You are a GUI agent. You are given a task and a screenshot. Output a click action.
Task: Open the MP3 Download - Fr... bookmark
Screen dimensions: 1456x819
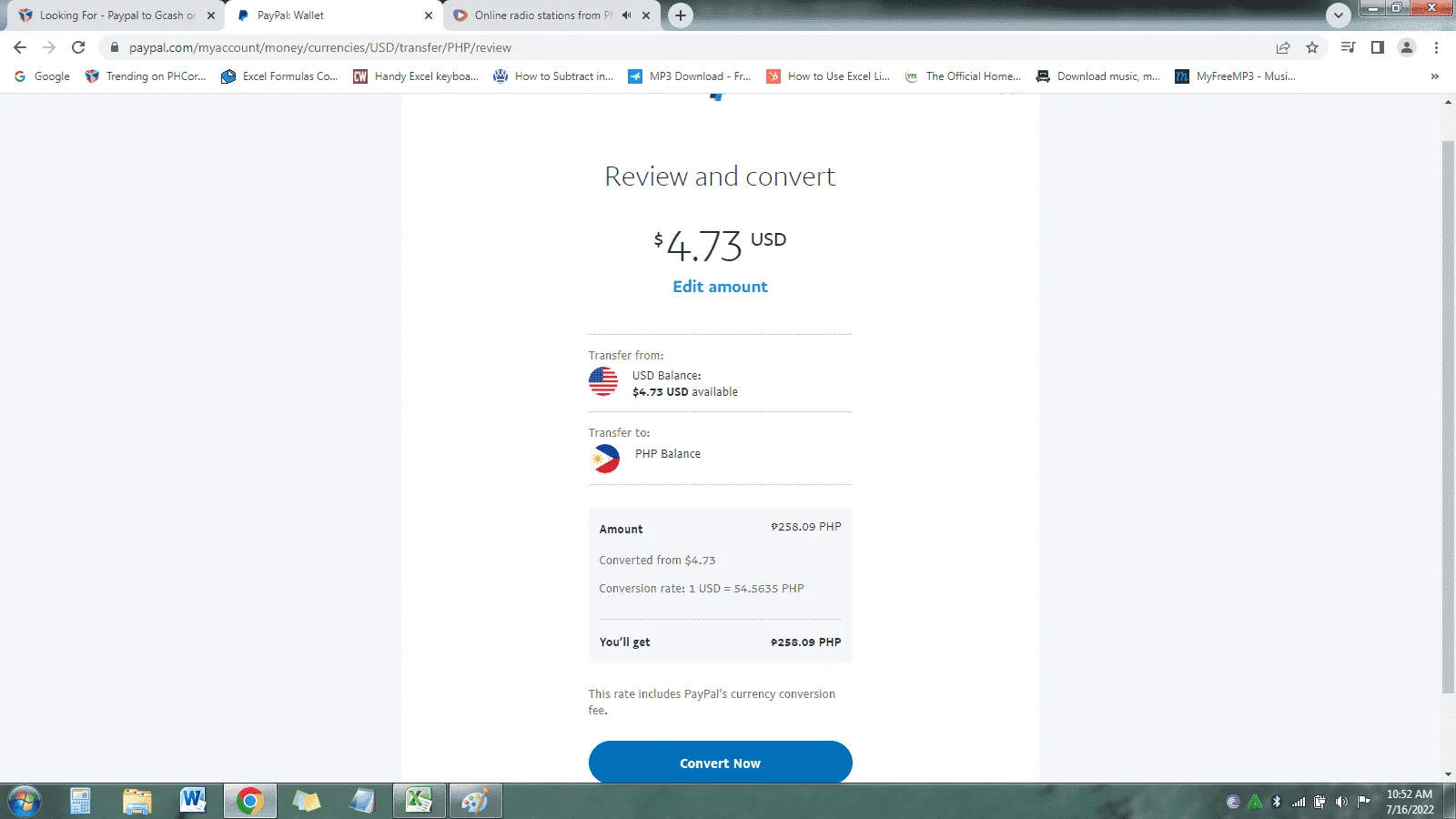690,76
